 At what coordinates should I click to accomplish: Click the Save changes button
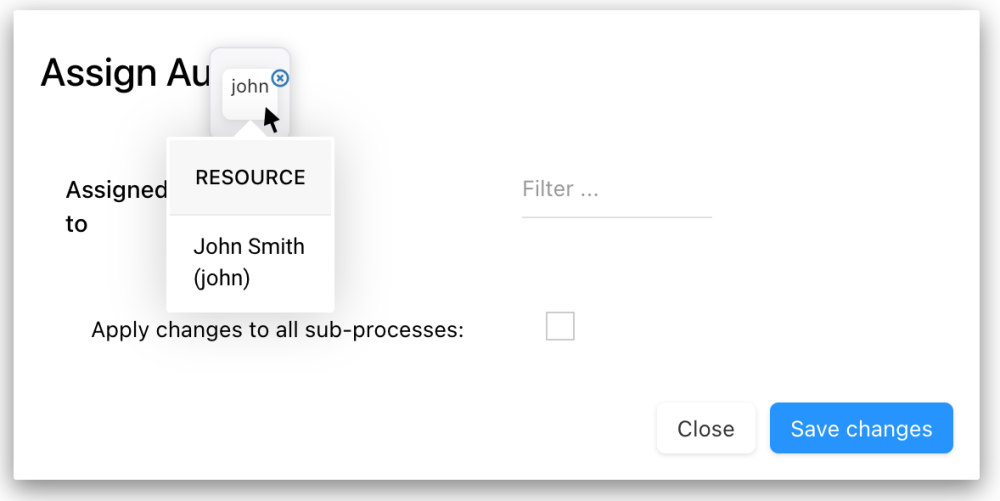[x=861, y=429]
